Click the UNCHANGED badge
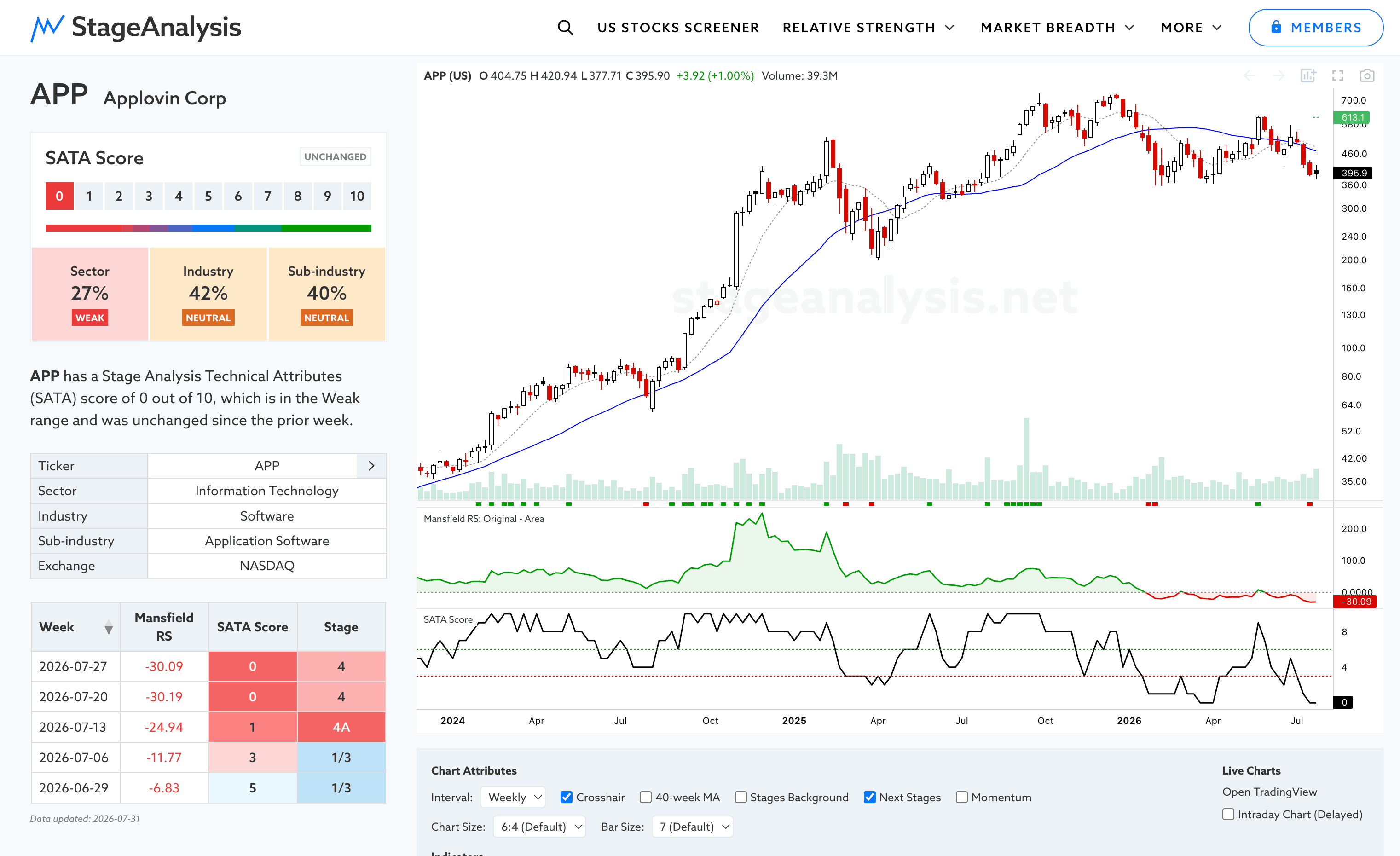 (x=335, y=157)
